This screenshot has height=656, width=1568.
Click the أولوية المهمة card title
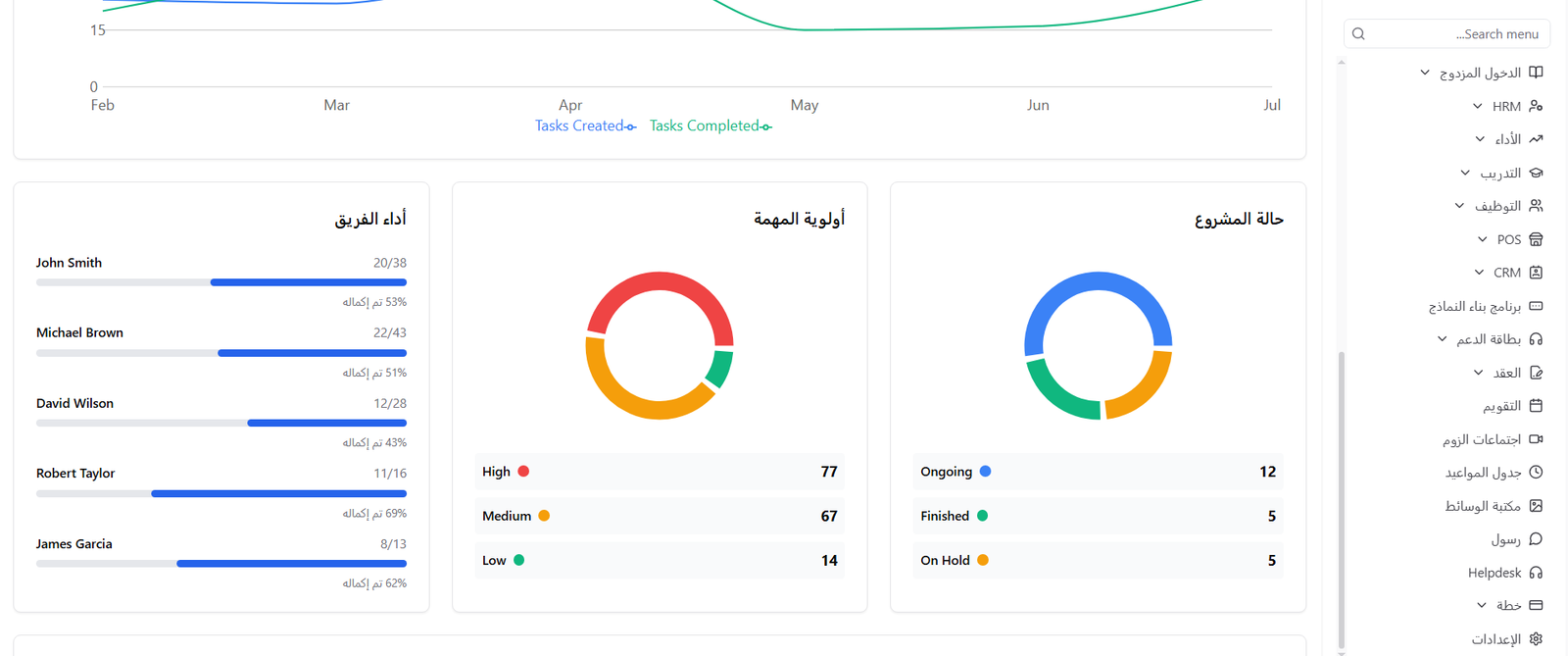point(799,219)
